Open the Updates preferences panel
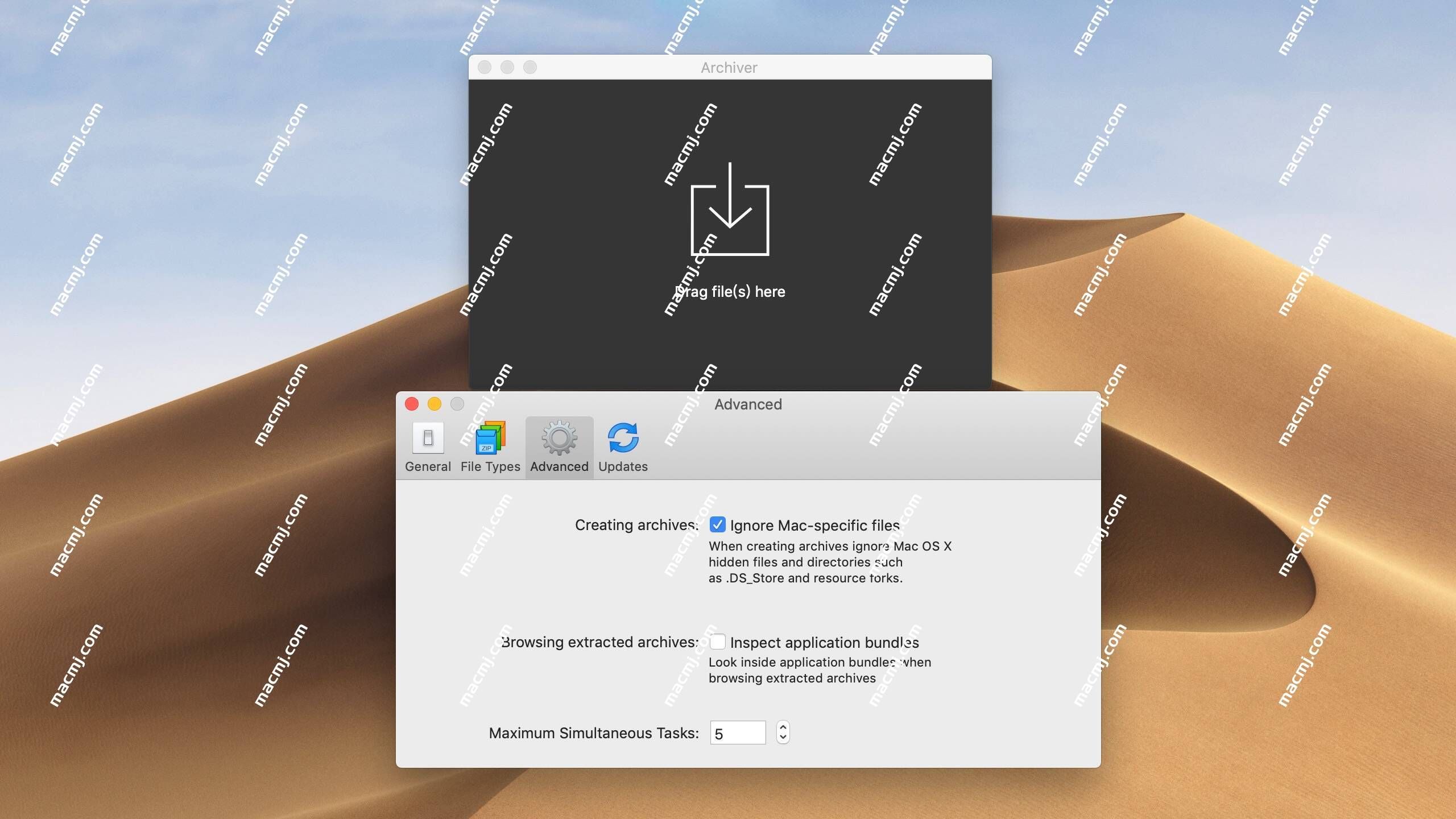The image size is (1456, 819). pos(622,445)
